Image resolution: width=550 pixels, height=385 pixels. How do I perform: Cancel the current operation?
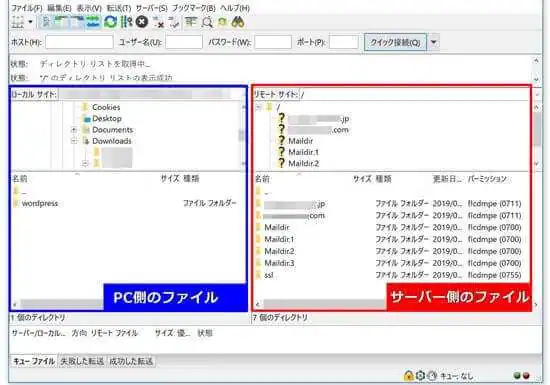pyautogui.click(x=141, y=22)
